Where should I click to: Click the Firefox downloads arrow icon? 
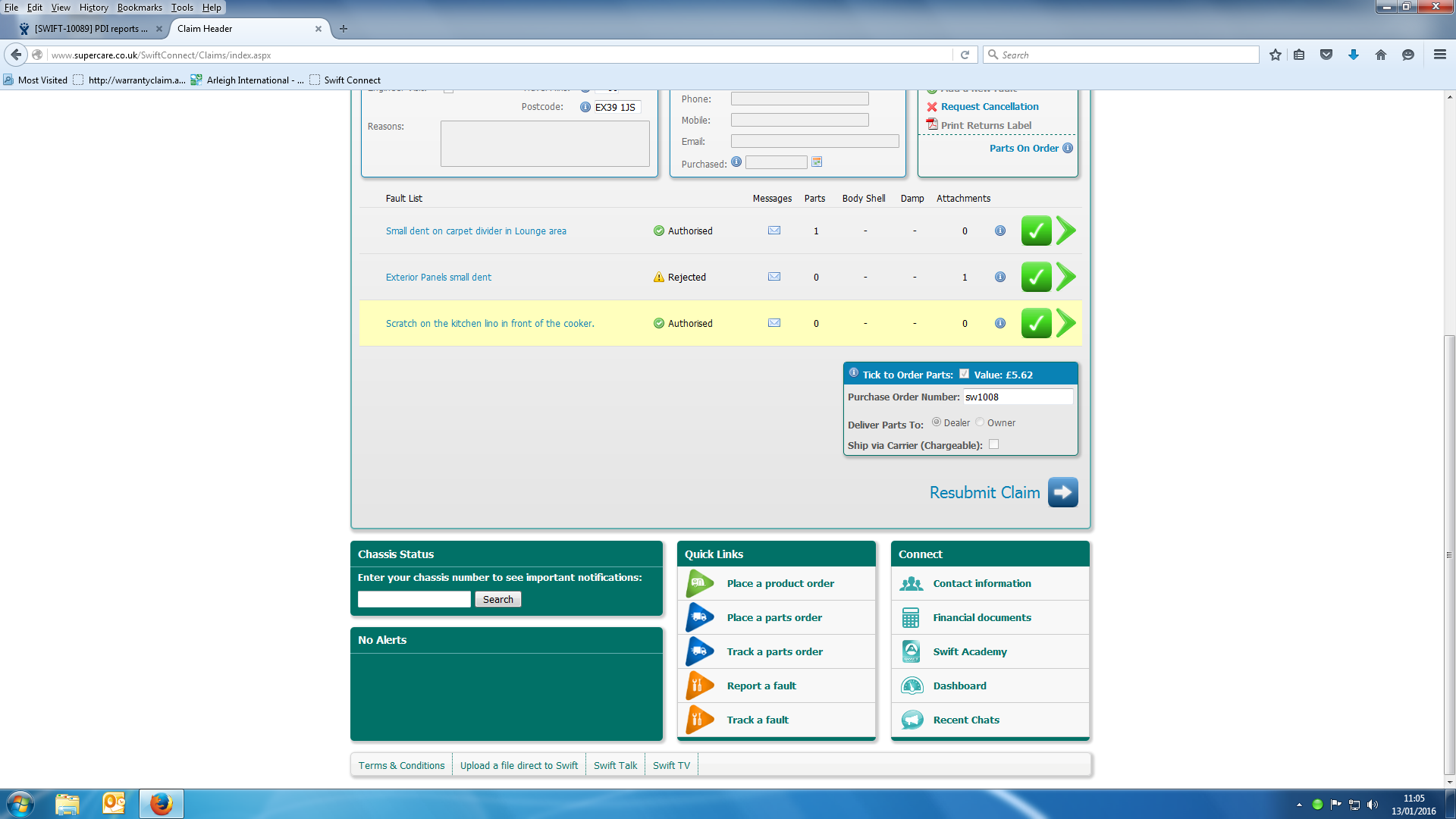1353,55
